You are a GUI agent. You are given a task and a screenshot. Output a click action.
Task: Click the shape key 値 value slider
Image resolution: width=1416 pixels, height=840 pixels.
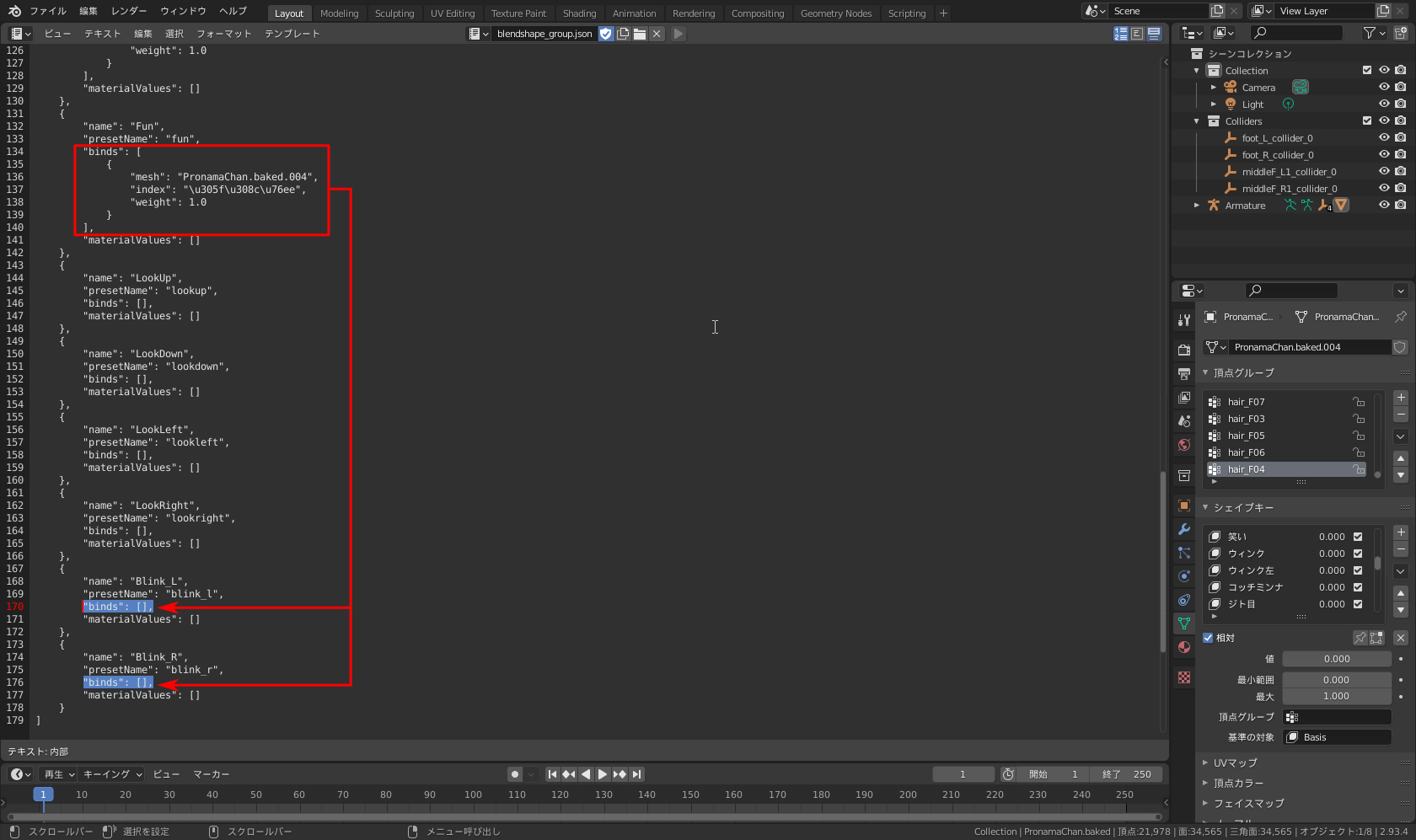tap(1337, 659)
